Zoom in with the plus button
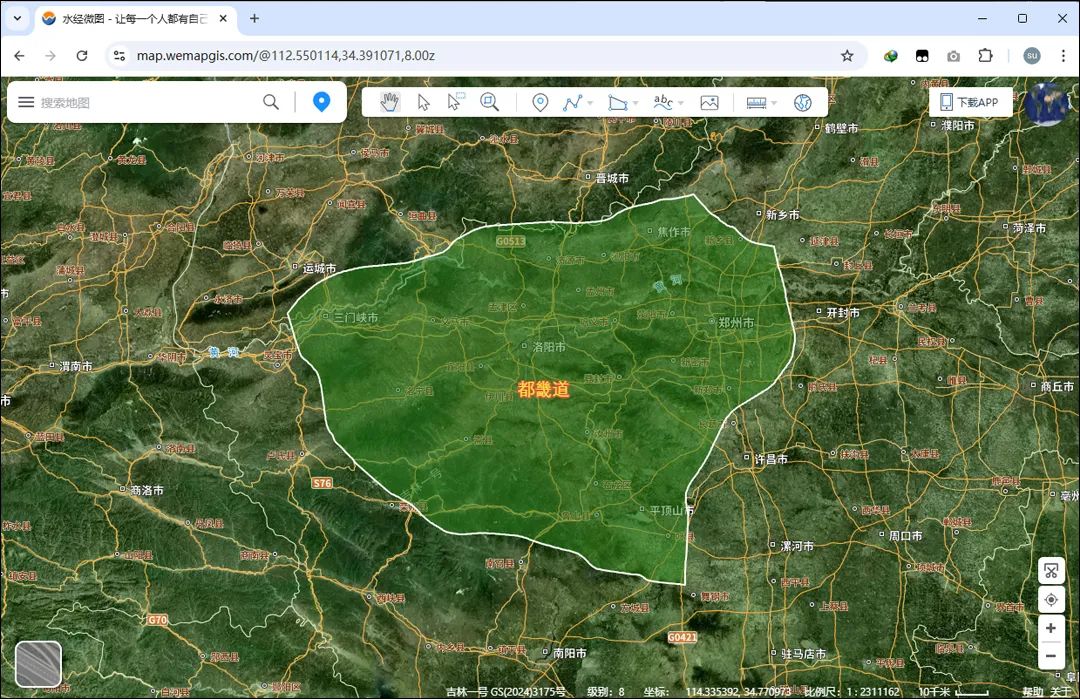This screenshot has width=1080, height=699. point(1051,628)
